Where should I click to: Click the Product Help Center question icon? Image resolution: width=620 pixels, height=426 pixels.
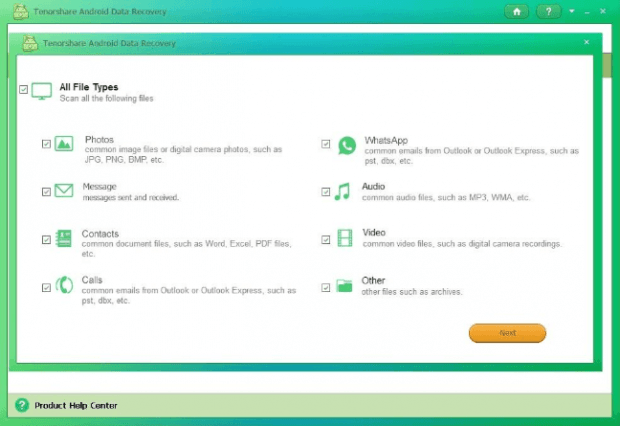click(22, 405)
